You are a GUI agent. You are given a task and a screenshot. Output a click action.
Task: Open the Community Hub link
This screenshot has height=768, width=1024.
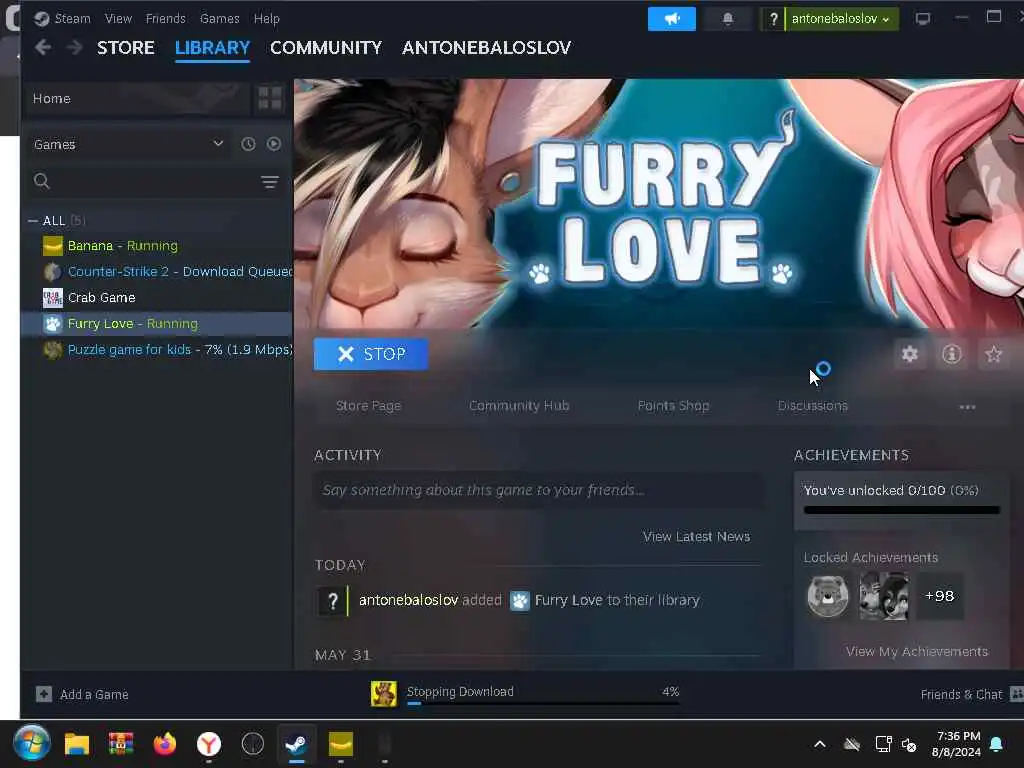coord(519,406)
